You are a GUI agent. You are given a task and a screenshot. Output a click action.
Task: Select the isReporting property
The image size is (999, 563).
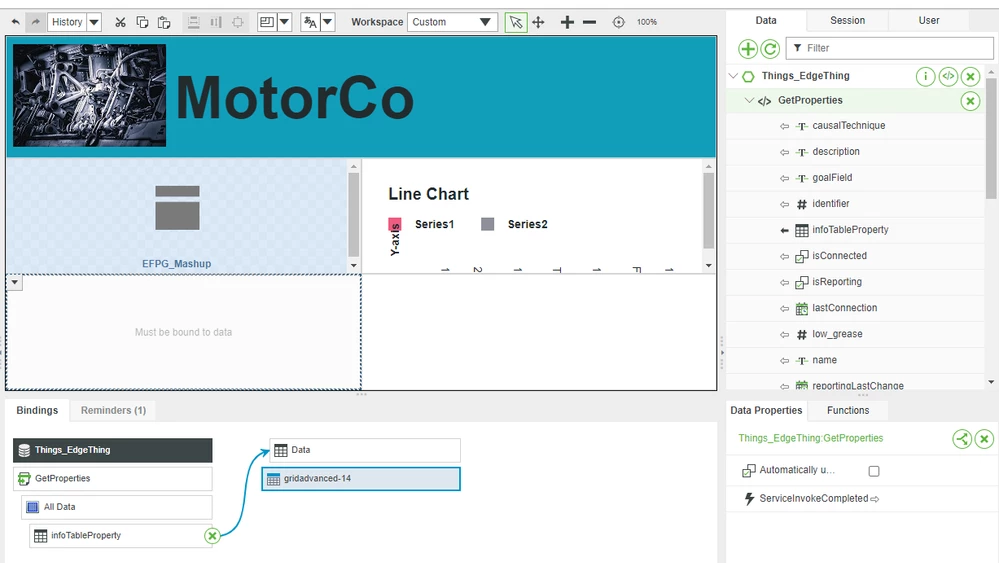click(837, 282)
